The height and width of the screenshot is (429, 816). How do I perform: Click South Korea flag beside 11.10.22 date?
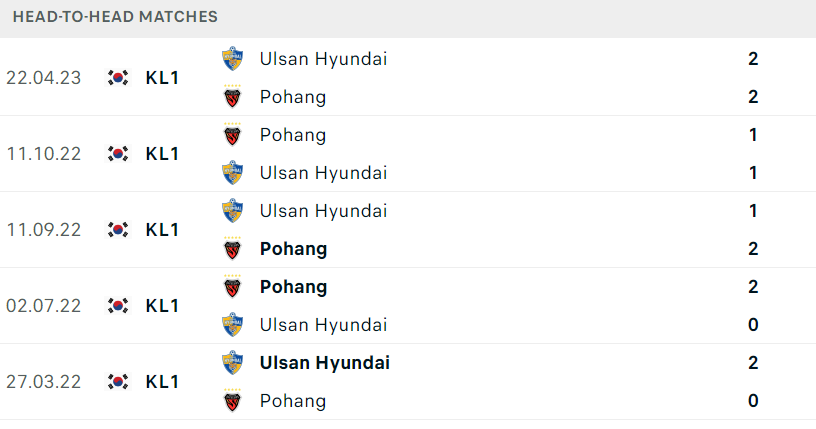tap(118, 154)
